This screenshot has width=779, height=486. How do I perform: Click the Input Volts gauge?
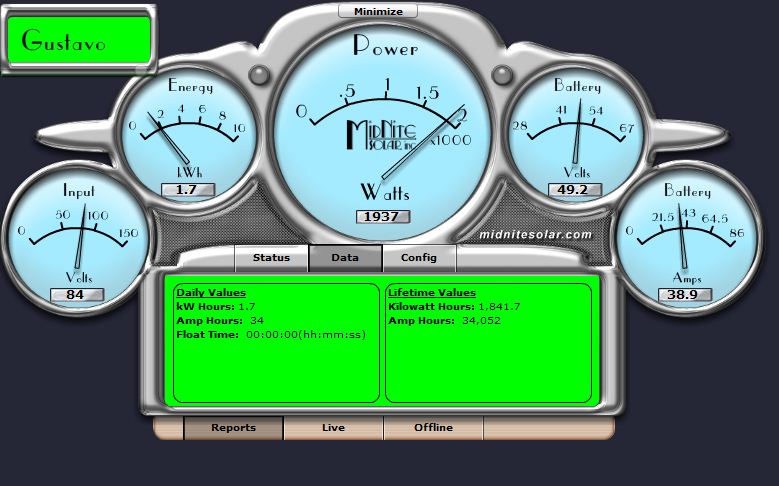pyautogui.click(x=77, y=240)
